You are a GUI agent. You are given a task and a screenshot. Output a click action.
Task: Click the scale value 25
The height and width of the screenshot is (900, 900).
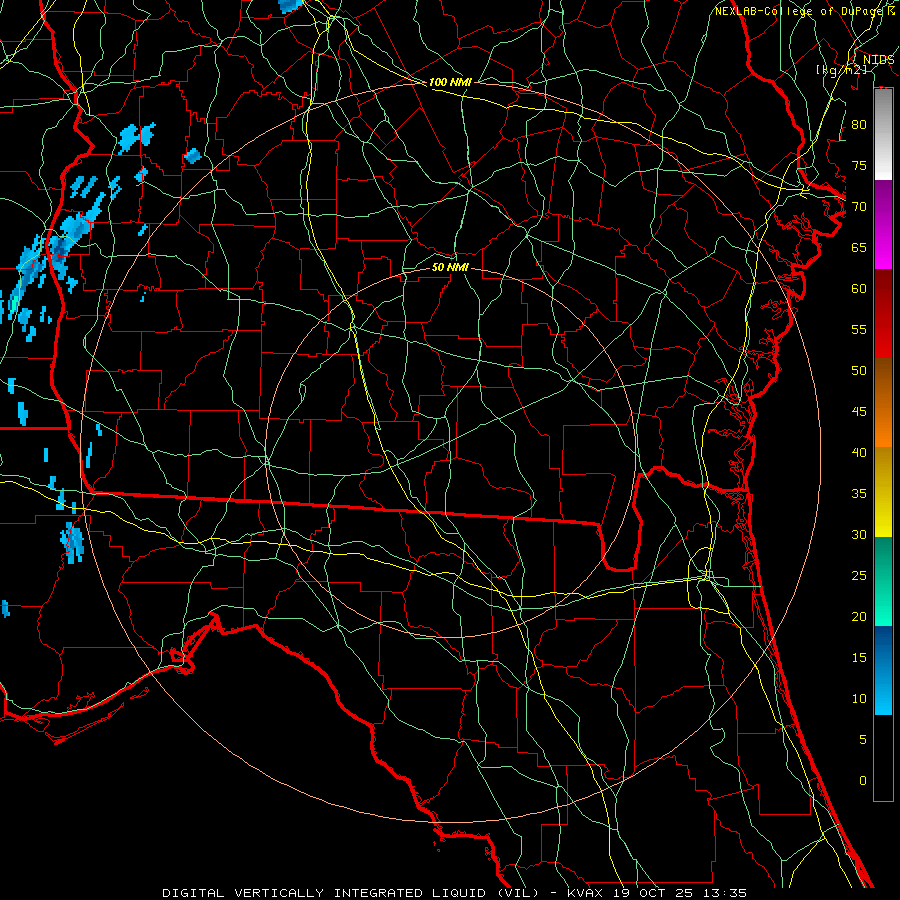click(859, 576)
